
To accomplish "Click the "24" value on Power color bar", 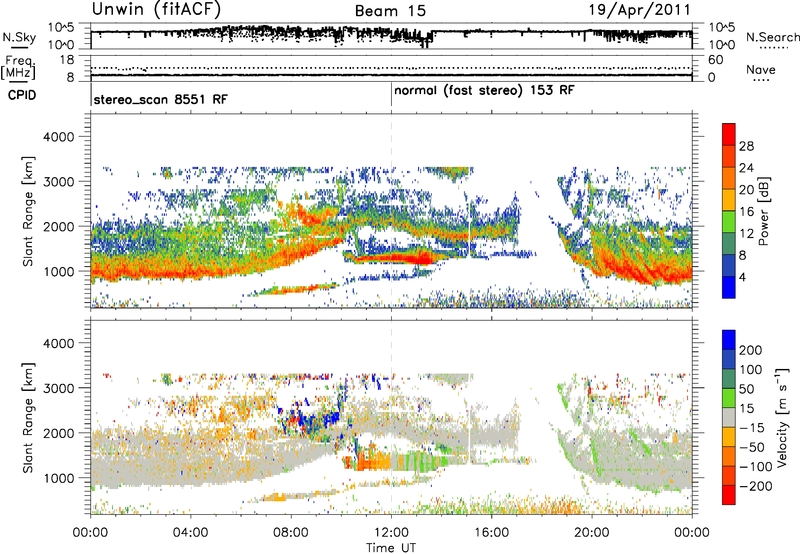I will click(746, 168).
